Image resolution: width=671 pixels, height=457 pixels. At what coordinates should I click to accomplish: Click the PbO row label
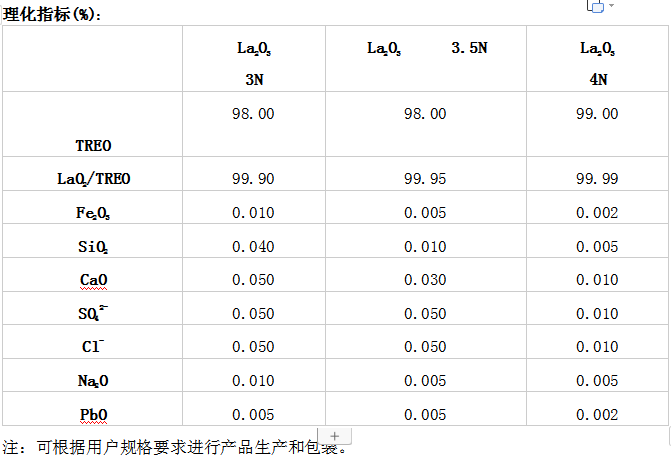click(x=93, y=414)
